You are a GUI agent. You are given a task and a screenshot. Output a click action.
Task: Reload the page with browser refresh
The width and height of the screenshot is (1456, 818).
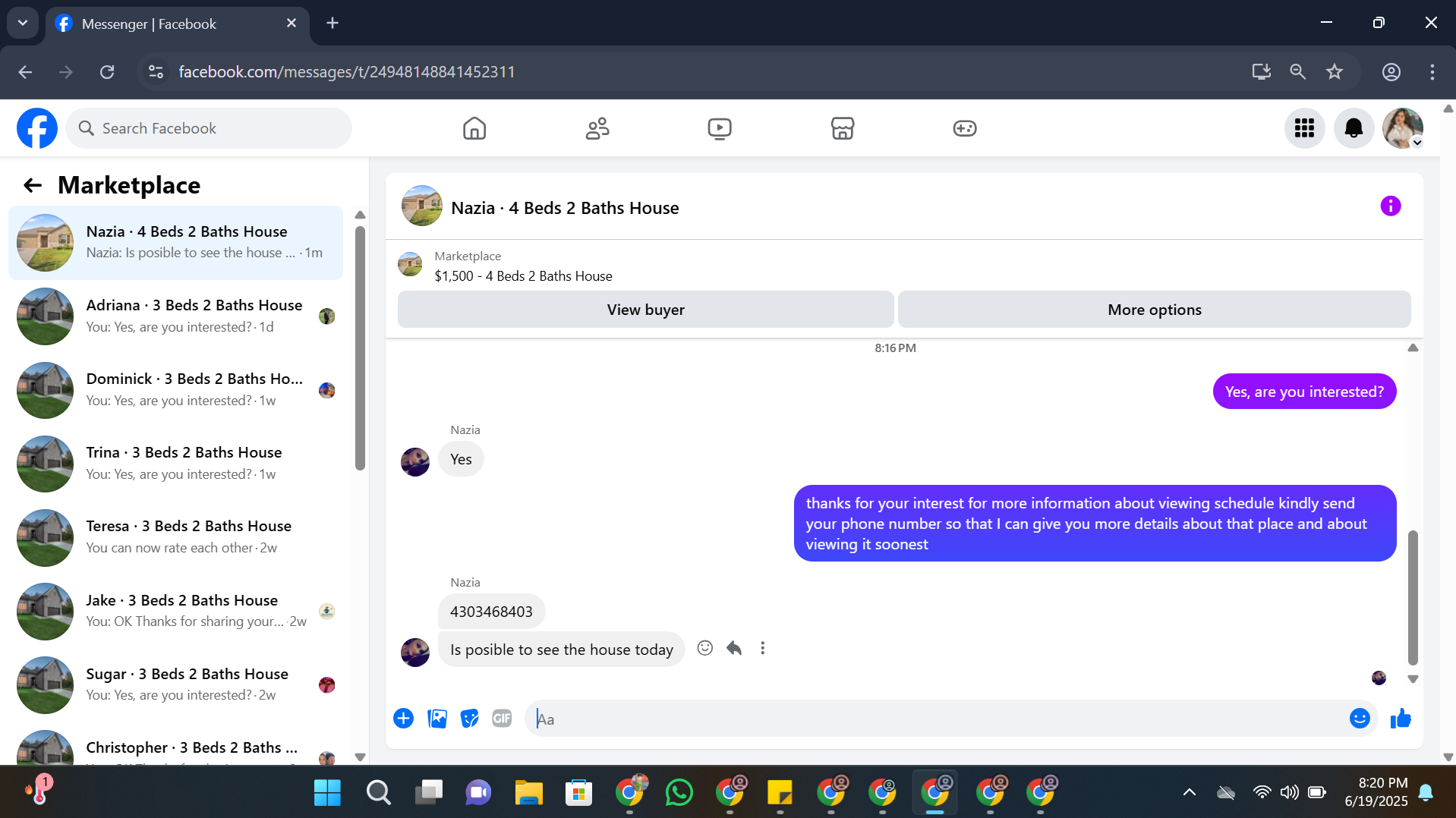point(107,72)
